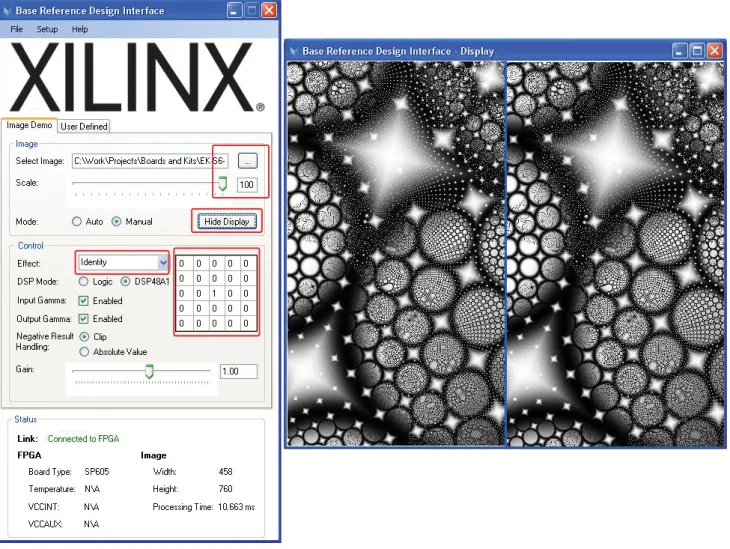The height and width of the screenshot is (549, 730).
Task: Uncheck the Input Gamma Enabled checkbox
Action: 83,301
